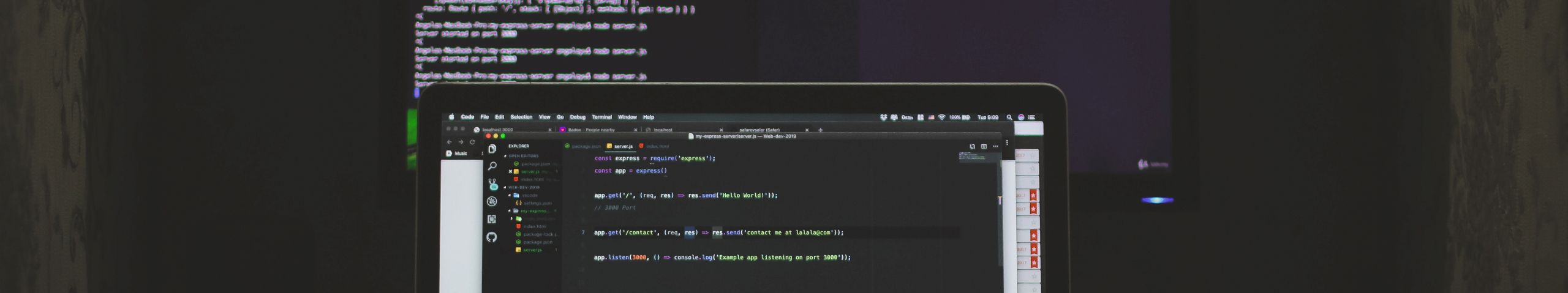
Task: Open the editor More Actions ellipsis
Action: pos(995,146)
